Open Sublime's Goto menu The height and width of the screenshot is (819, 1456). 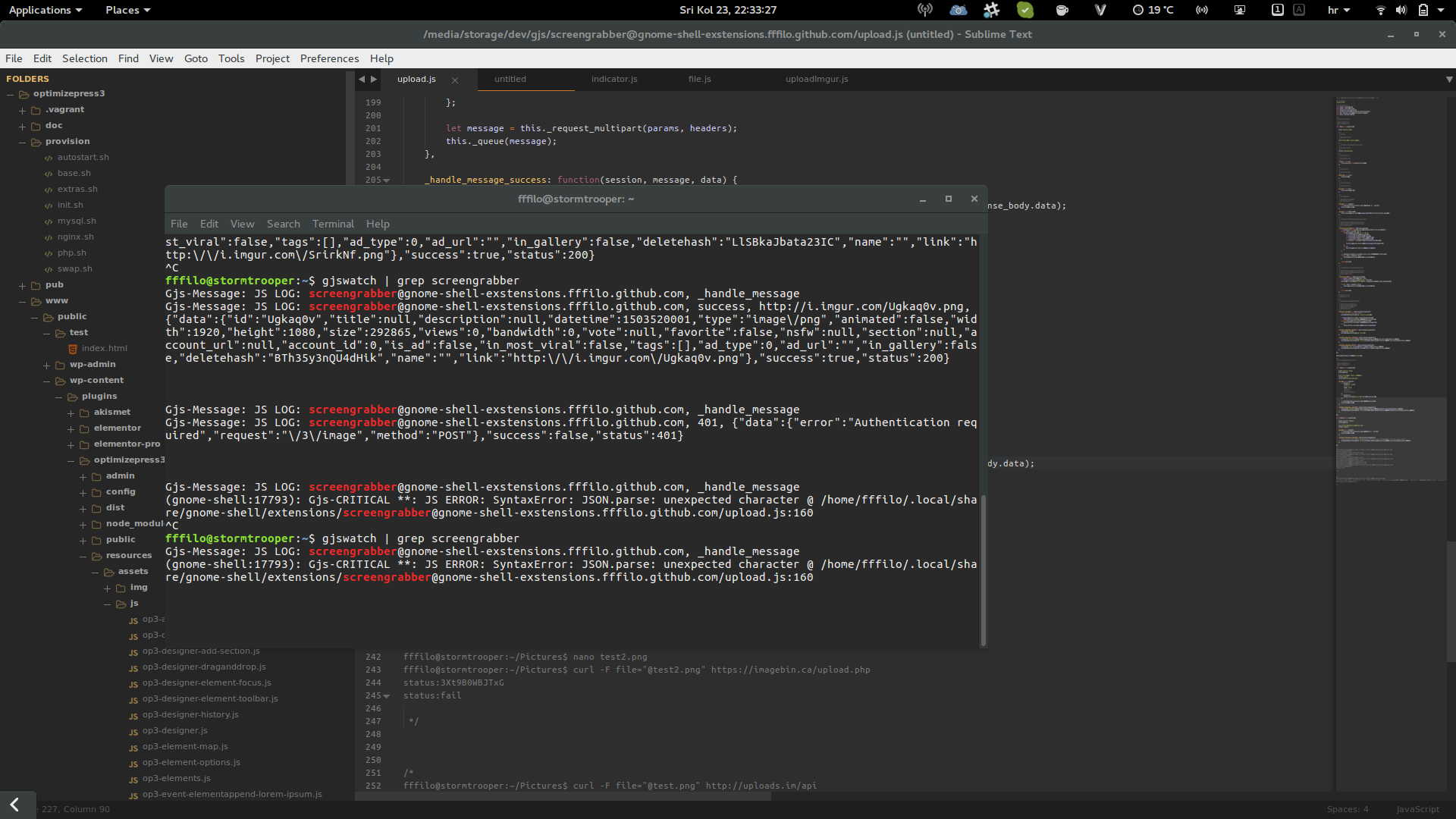pos(196,58)
